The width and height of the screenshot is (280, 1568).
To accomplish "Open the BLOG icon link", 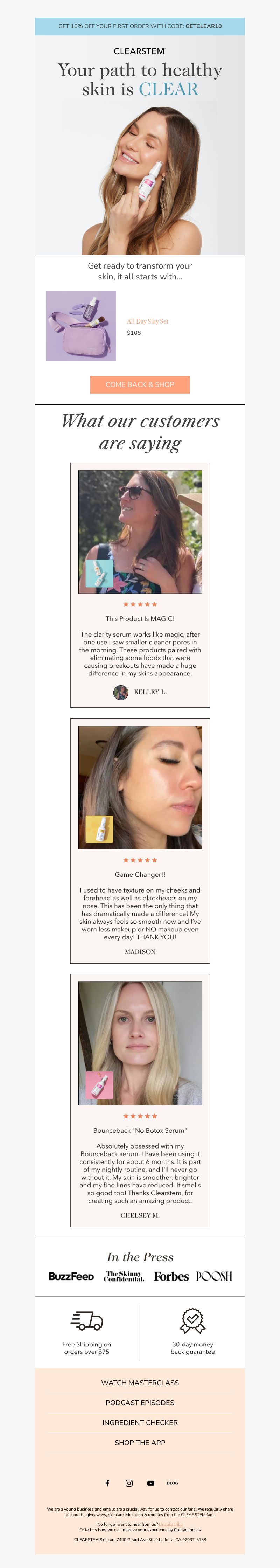I will [173, 1483].
